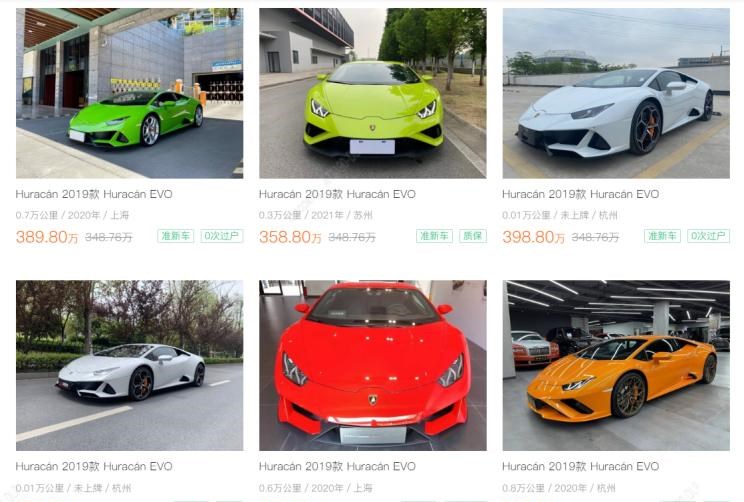Viewport: 744px width, 502px height.
Task: Click the title link above 389.80万 price
Action: pos(94,194)
